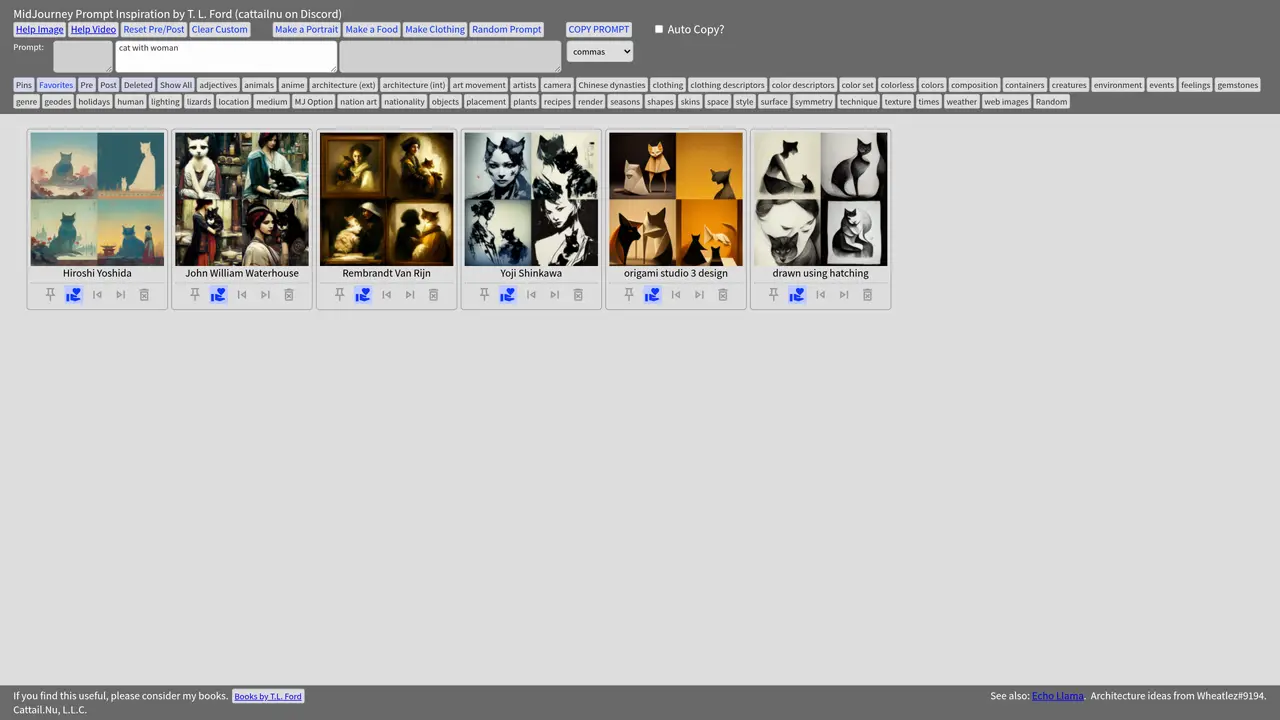1280x720 pixels.
Task: Choose the Show All filter
Action: [x=176, y=85]
